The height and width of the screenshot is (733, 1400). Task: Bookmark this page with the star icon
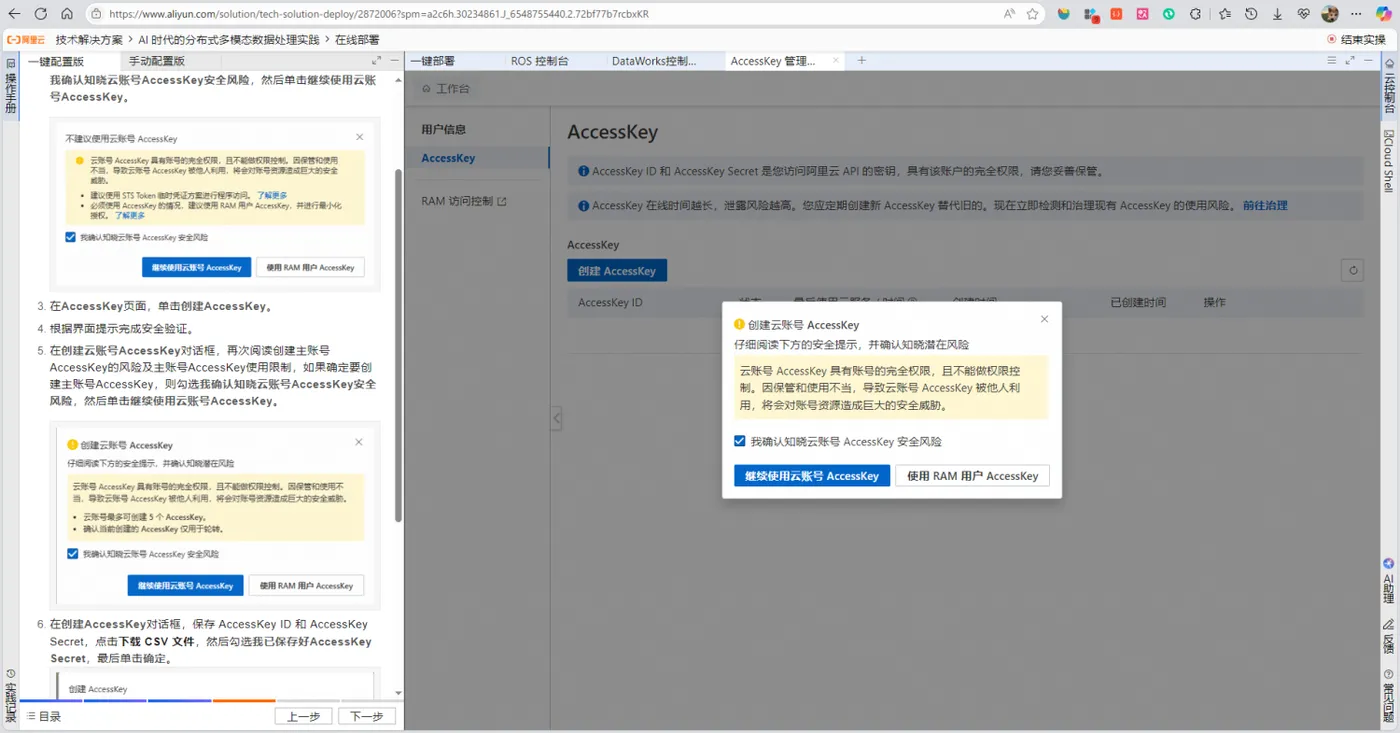pos(1033,14)
